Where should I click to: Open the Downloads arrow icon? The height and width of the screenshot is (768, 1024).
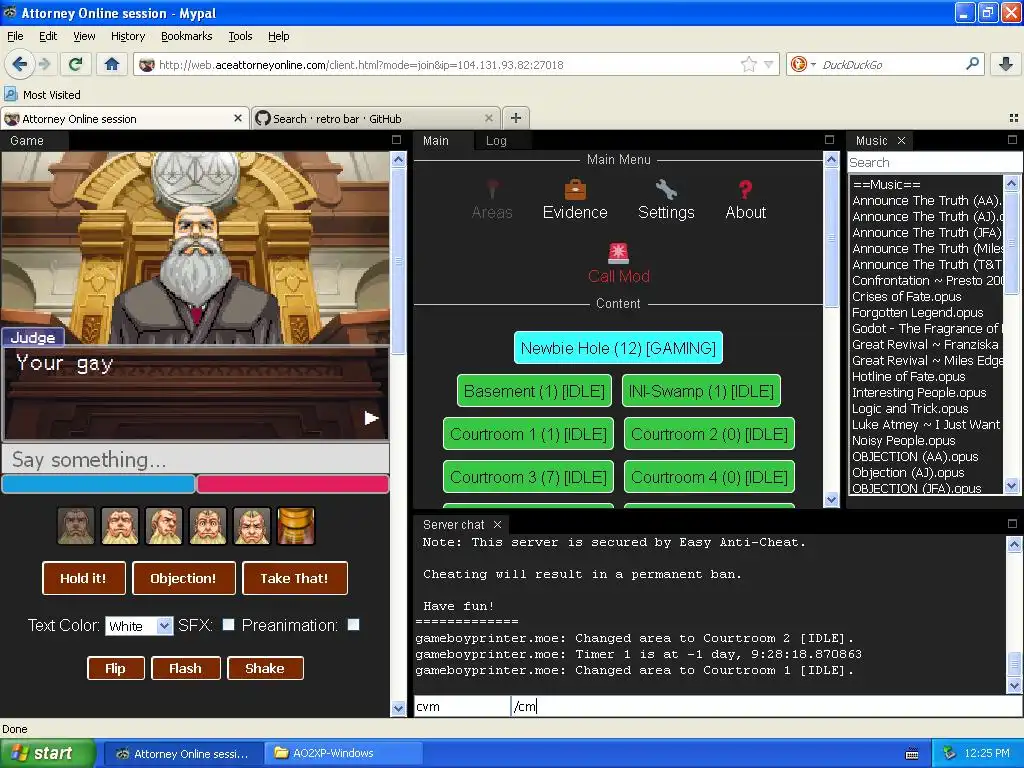point(1006,64)
